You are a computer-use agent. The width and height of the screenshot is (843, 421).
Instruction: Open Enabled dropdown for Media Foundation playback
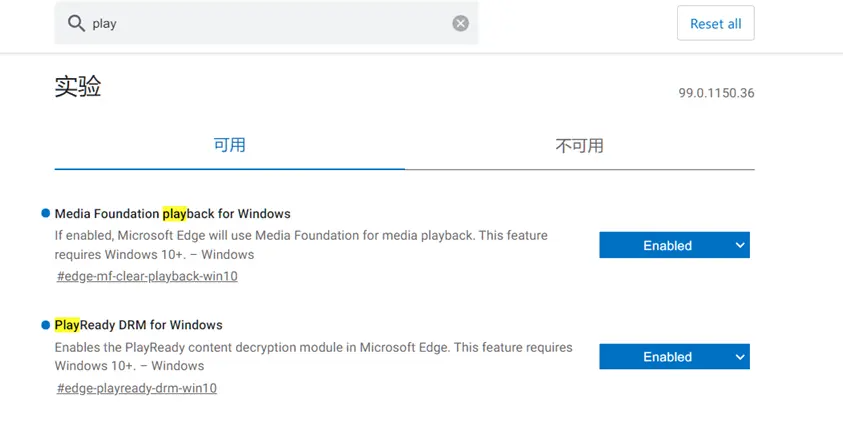(674, 245)
